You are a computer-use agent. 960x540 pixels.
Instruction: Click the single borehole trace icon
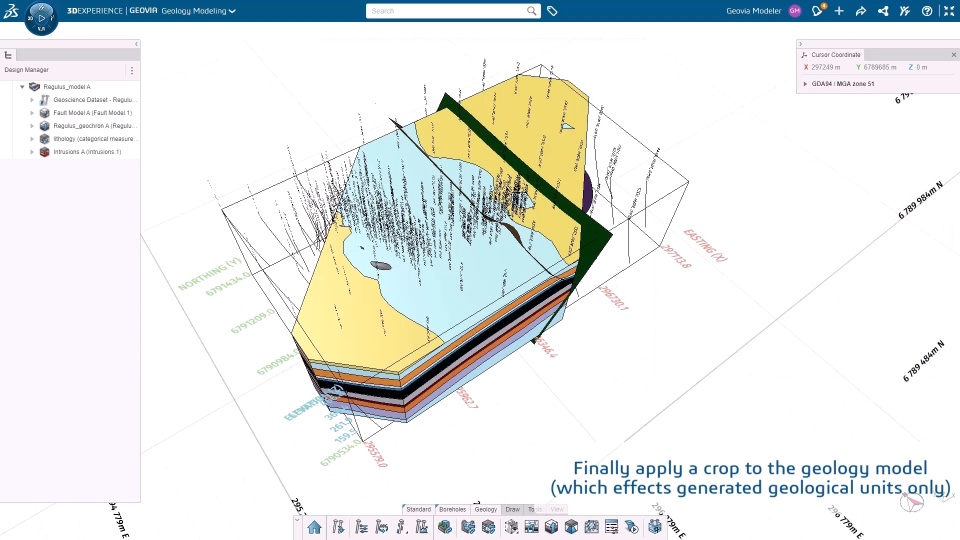tap(401, 527)
